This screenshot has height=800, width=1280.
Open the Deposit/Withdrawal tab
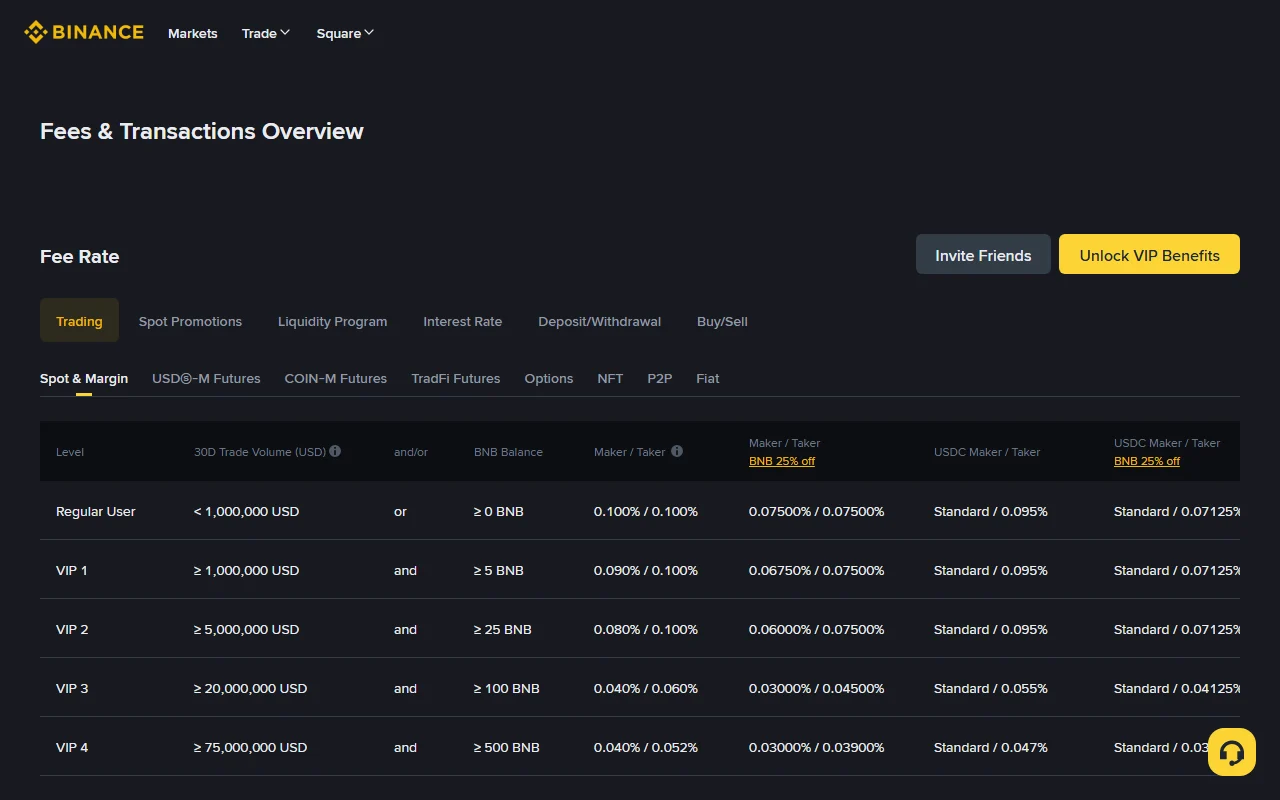tap(599, 321)
